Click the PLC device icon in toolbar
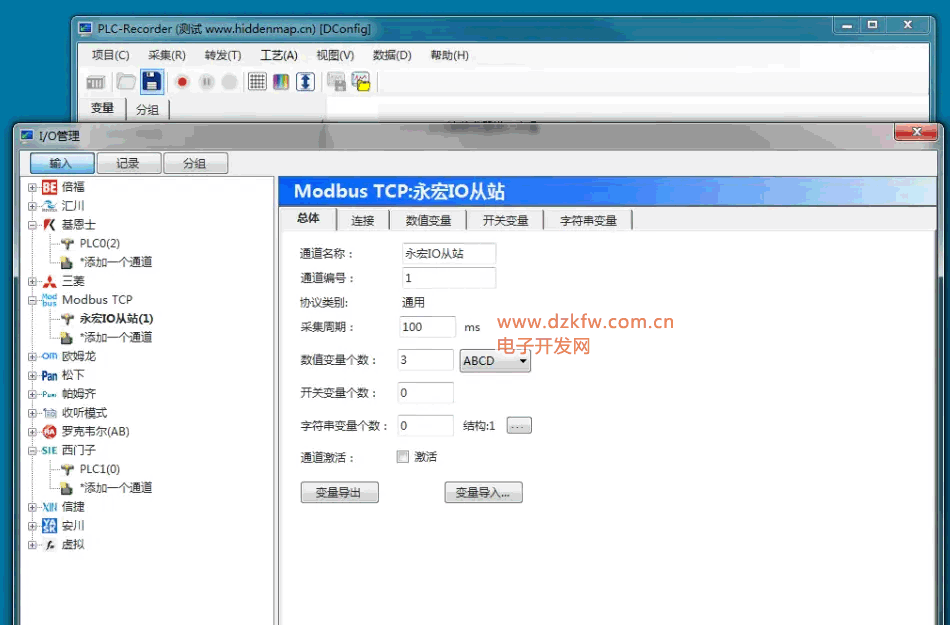Image resolution: width=950 pixels, height=625 pixels. tap(97, 82)
